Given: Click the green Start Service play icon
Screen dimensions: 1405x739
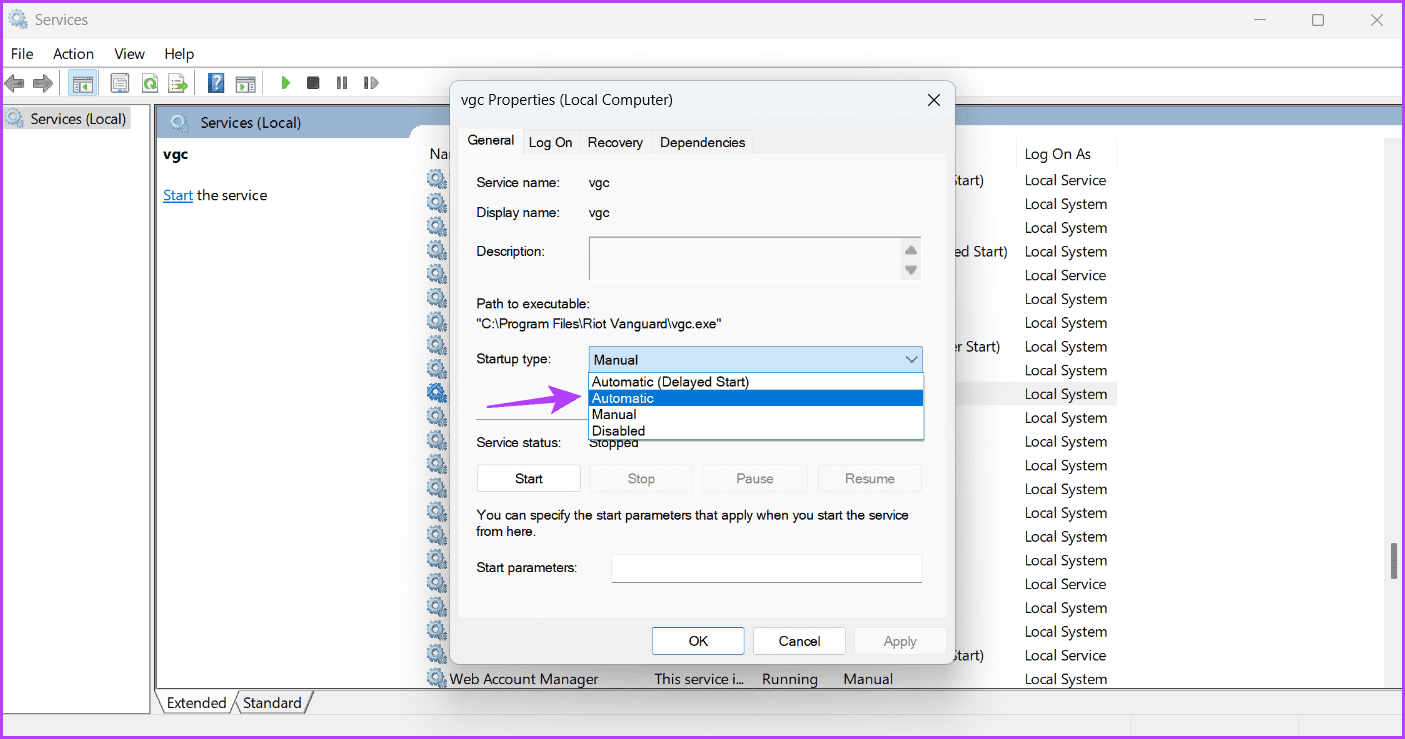Looking at the screenshot, I should click(x=286, y=83).
